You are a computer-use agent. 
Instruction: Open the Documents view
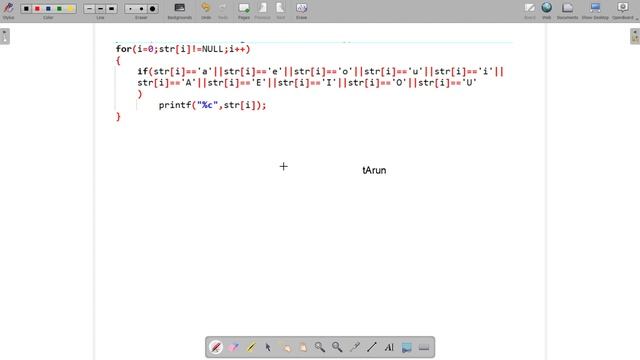click(x=567, y=10)
